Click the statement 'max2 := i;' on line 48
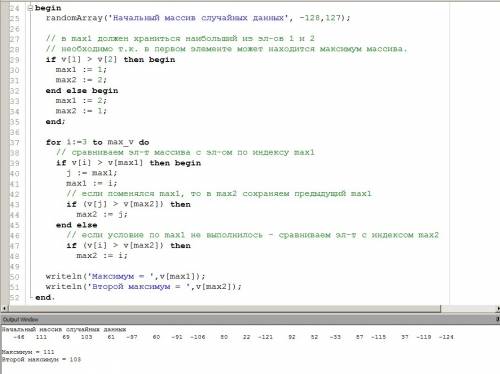The height and width of the screenshot is (374, 500). 102,256
